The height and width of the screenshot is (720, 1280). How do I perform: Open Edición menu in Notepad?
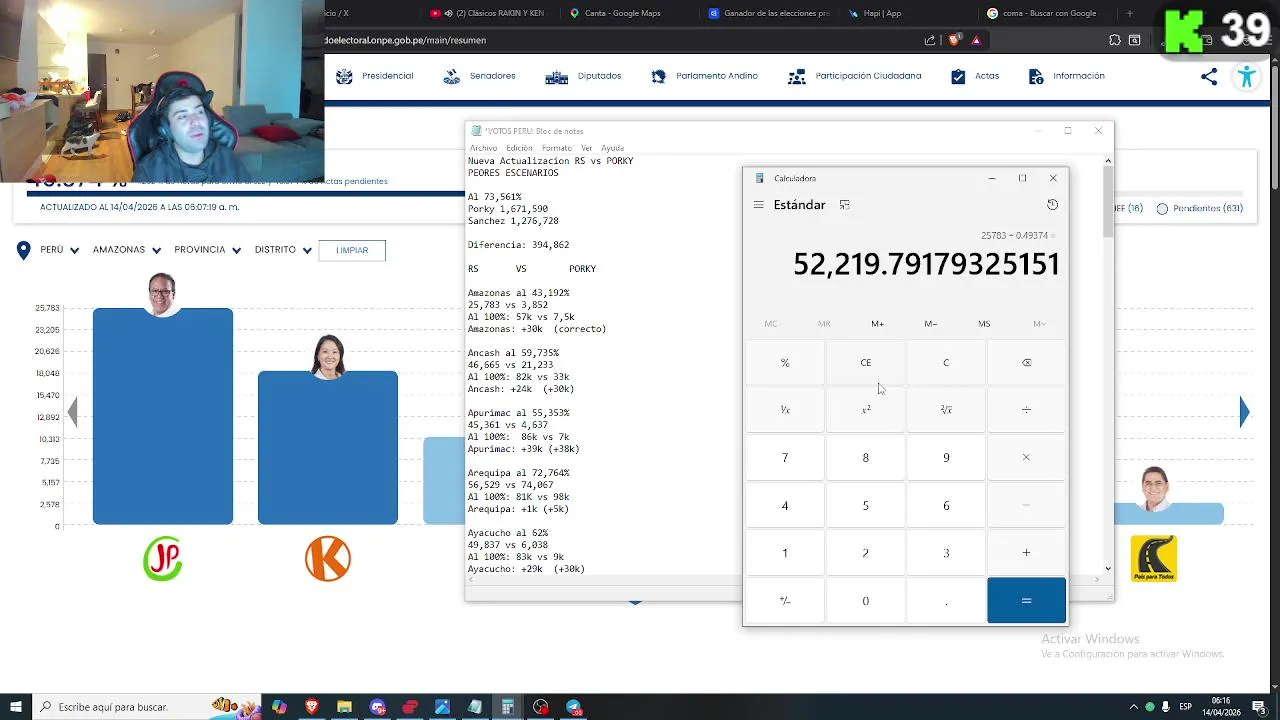pyautogui.click(x=519, y=148)
